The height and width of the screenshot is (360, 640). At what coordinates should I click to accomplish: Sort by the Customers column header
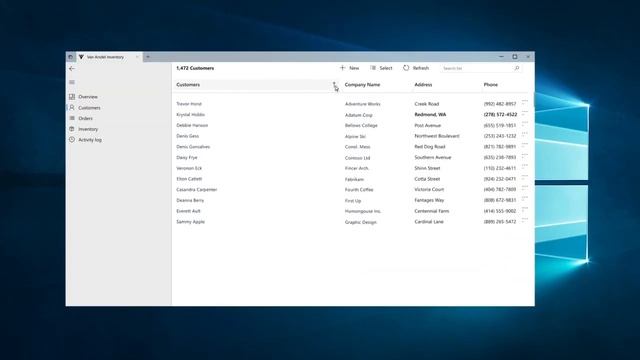click(188, 84)
